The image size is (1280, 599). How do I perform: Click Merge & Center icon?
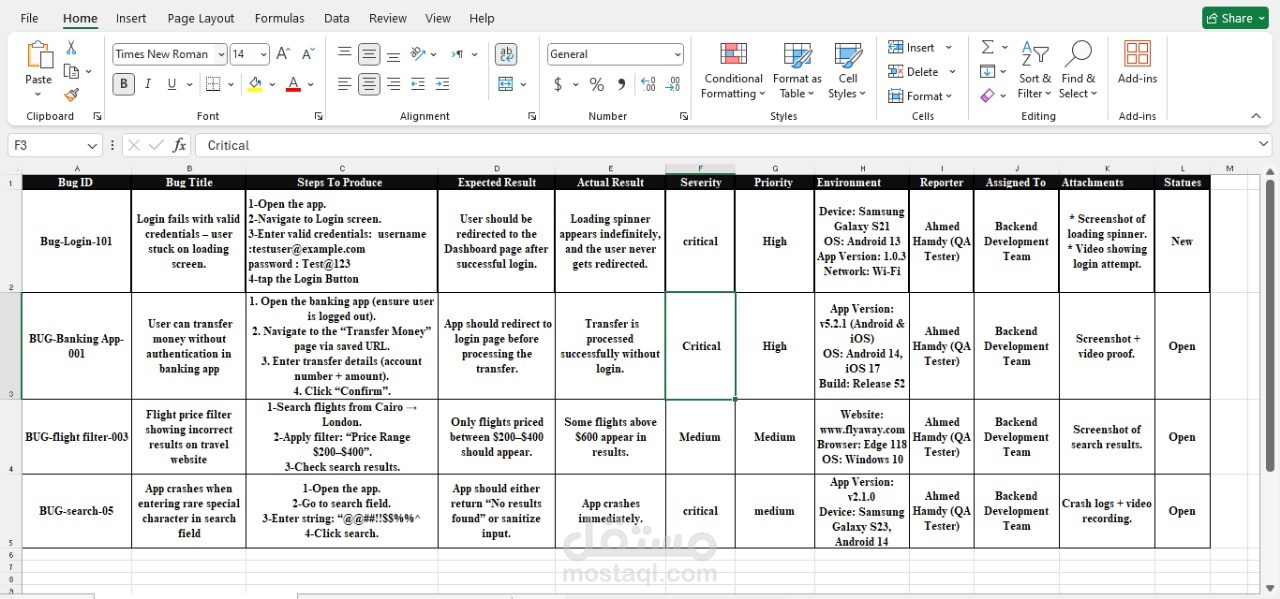(506, 84)
